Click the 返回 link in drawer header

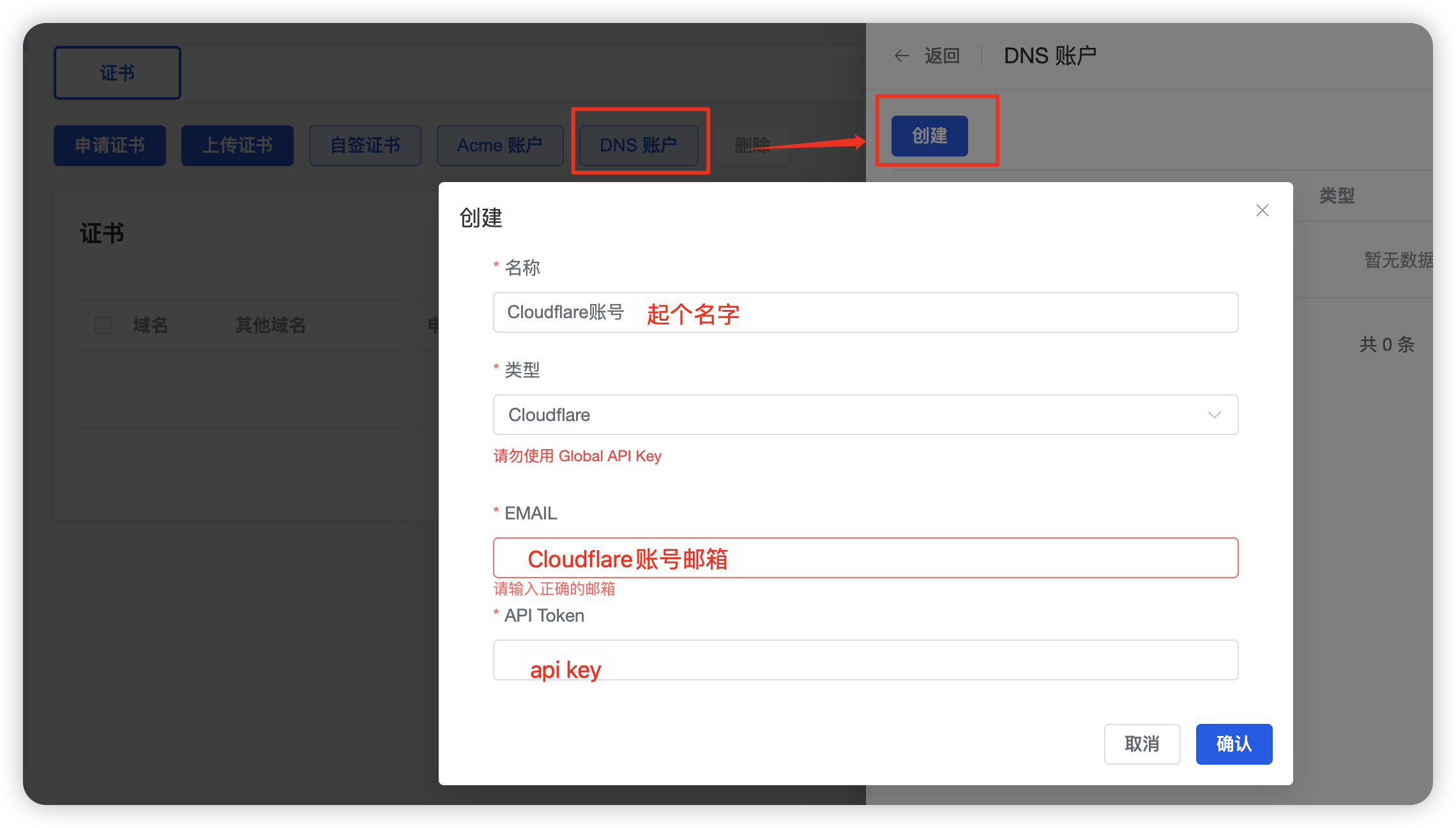pyautogui.click(x=942, y=56)
